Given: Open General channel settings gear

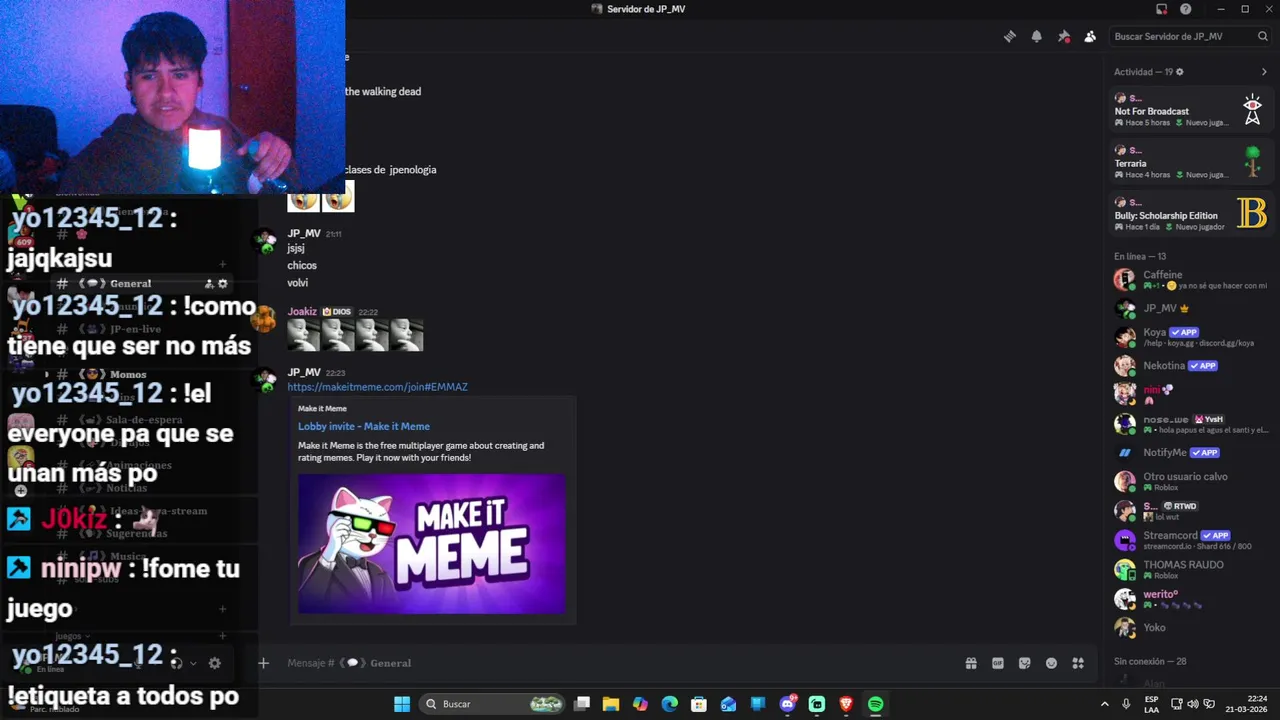Looking at the screenshot, I should pos(222,284).
